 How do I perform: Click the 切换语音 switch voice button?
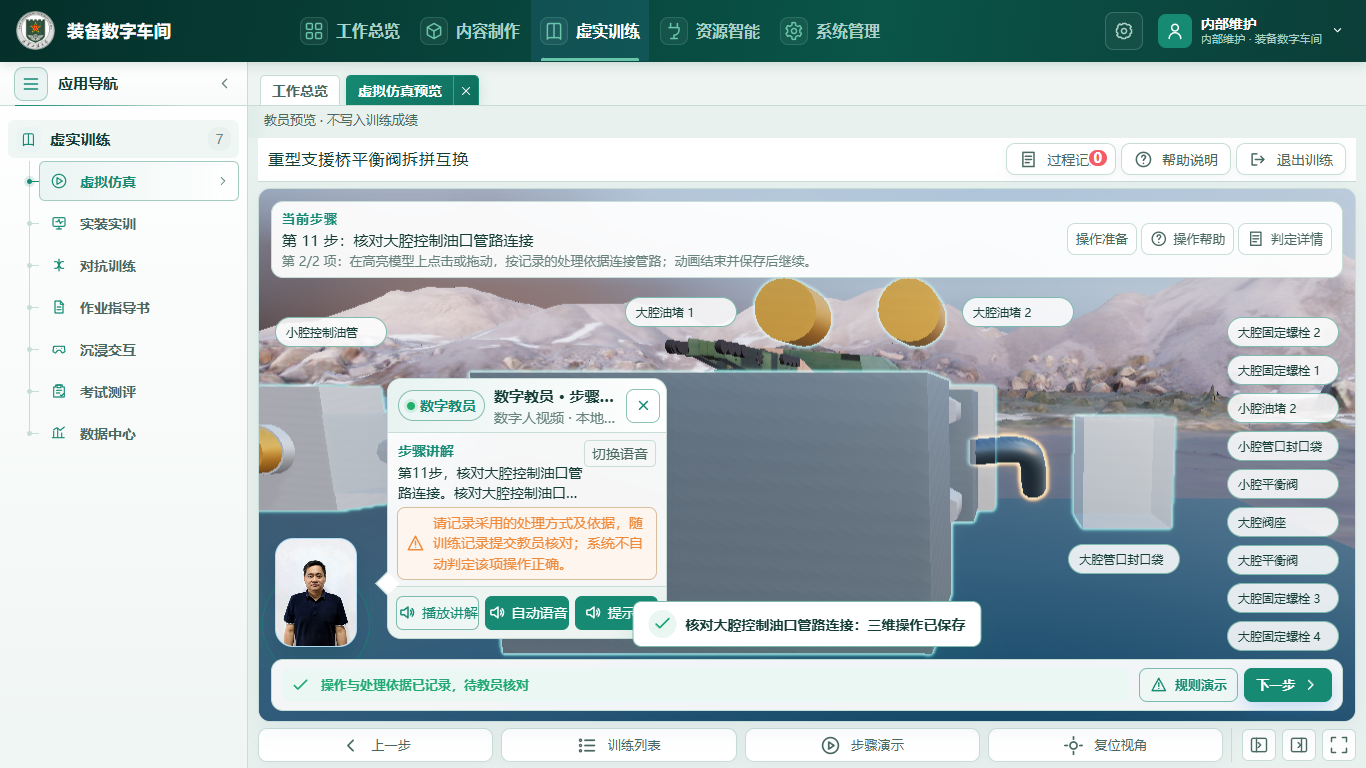coord(620,454)
